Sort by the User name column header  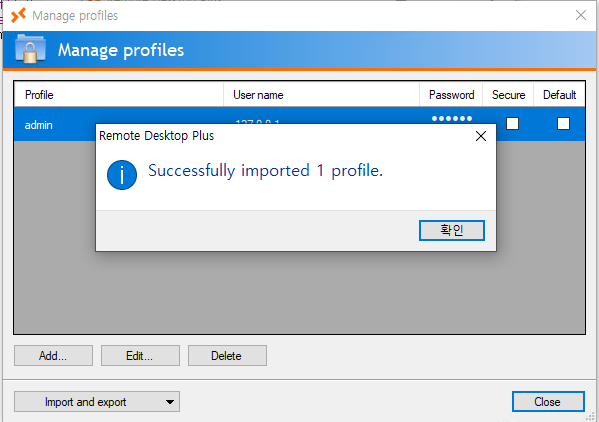(x=321, y=95)
